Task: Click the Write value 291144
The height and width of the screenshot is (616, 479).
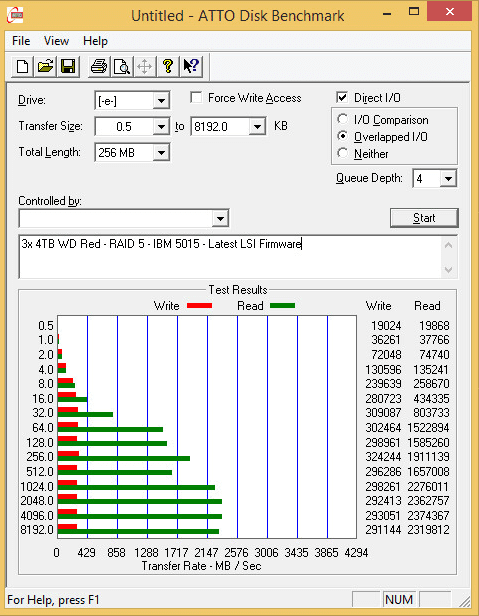Action: tap(383, 530)
